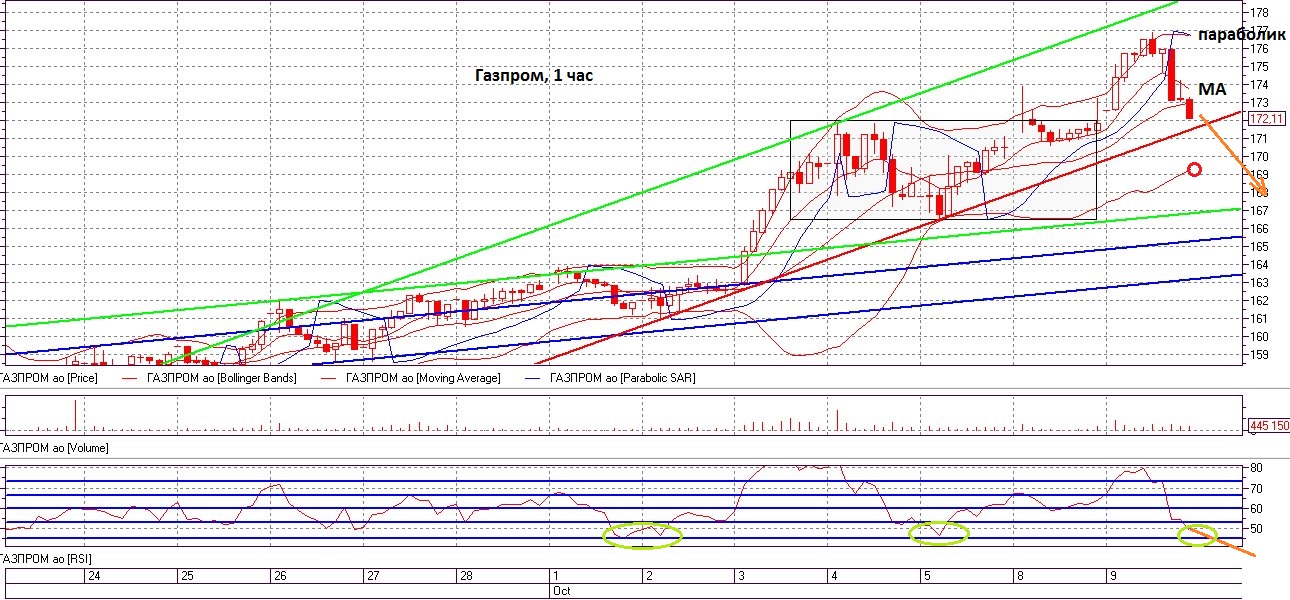
Task: Click the ГАЗПРОМ ao [Volume] panel label
Action: pyautogui.click(x=54, y=448)
